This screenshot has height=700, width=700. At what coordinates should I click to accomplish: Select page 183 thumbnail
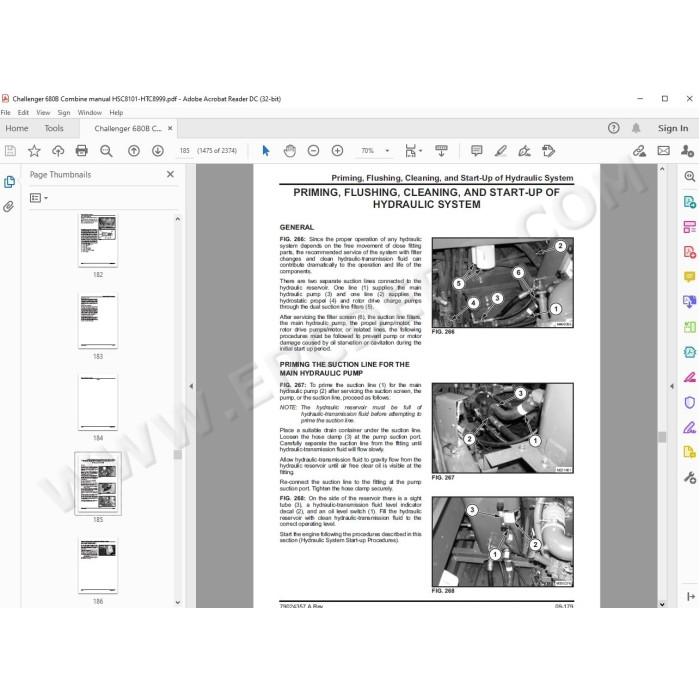pyautogui.click(x=98, y=321)
